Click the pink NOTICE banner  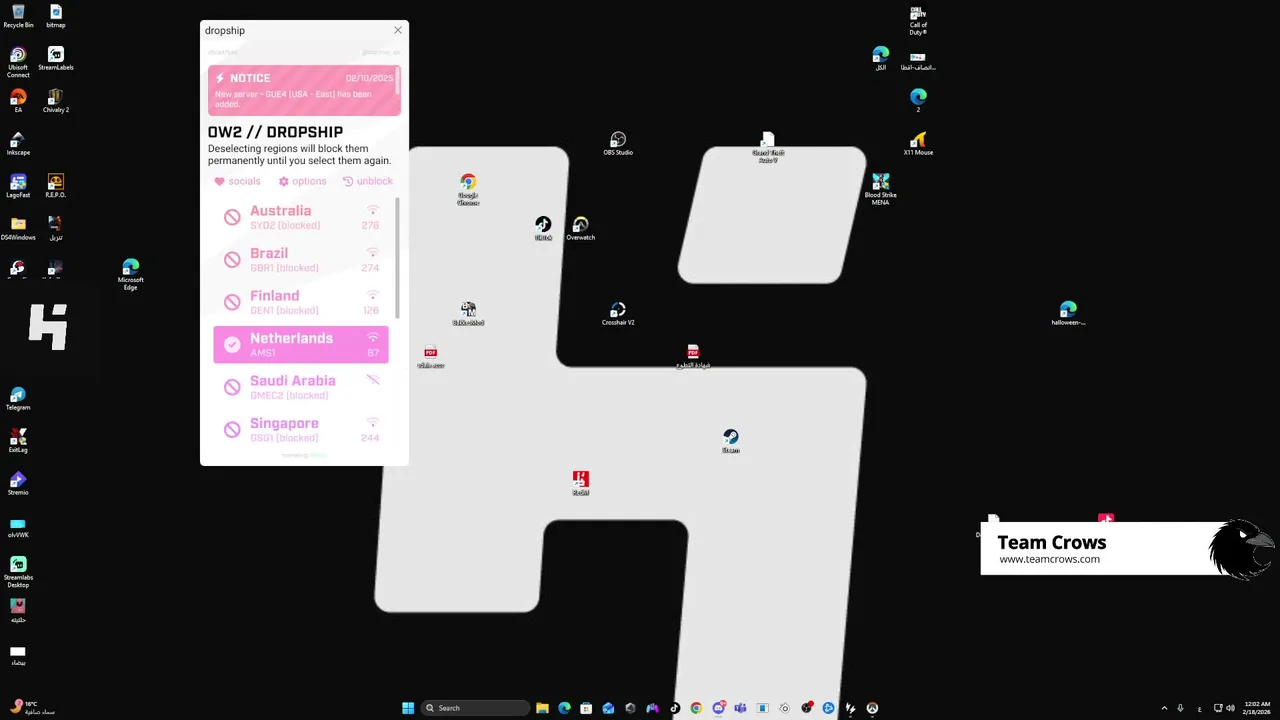click(x=304, y=90)
